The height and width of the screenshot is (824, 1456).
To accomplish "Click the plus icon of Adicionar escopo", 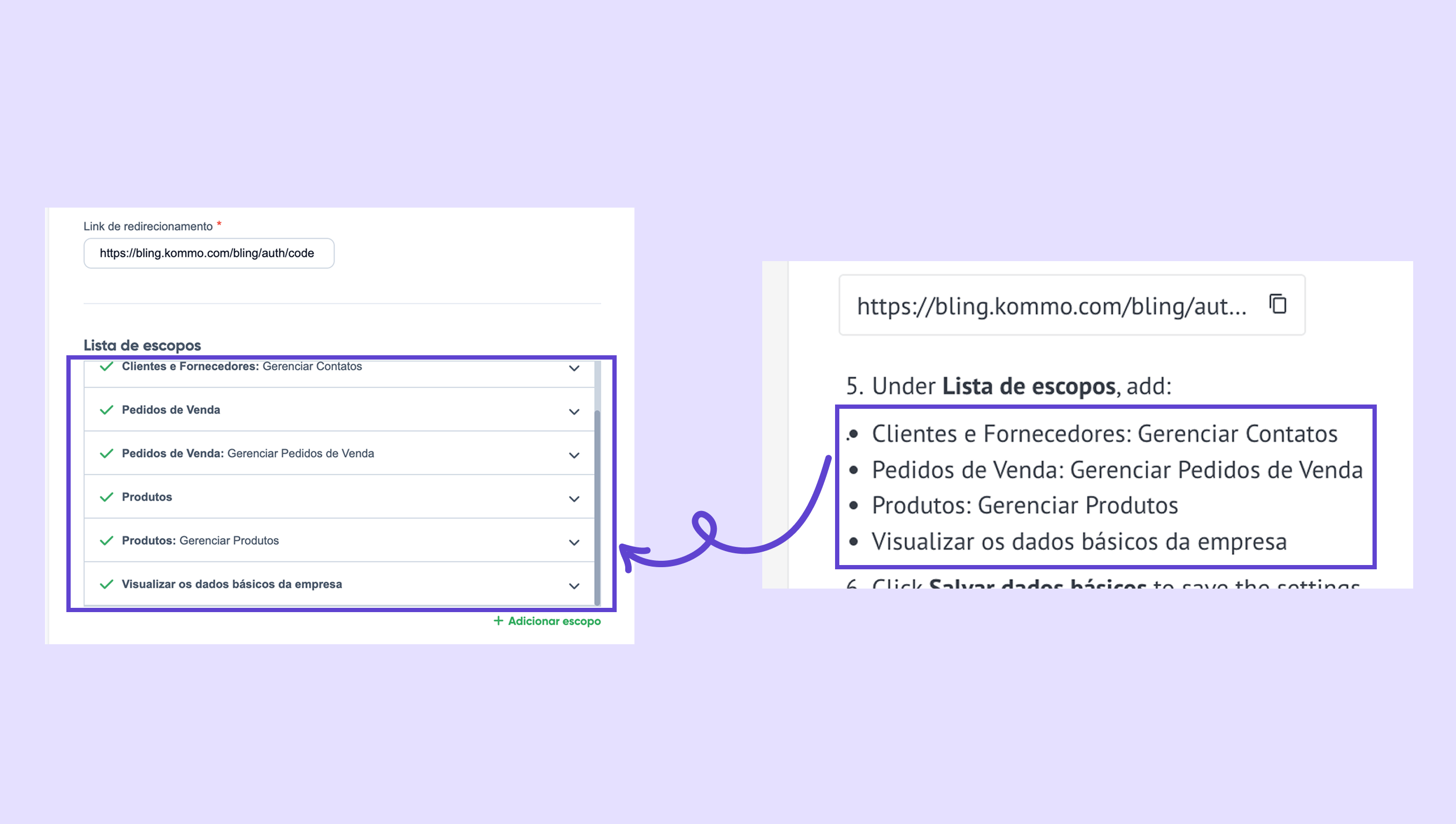I will point(498,621).
